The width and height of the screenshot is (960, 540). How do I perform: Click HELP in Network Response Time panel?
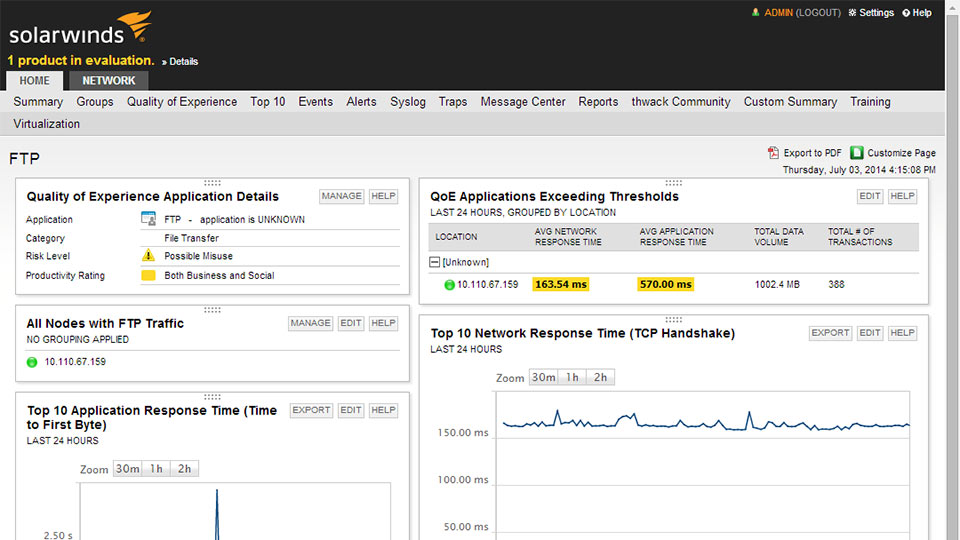[902, 332]
